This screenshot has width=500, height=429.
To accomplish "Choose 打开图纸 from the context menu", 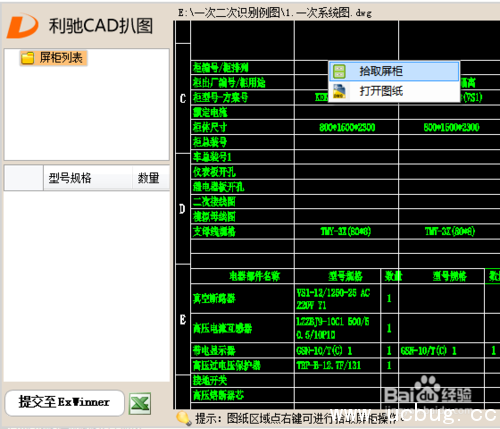I will coord(394,91).
